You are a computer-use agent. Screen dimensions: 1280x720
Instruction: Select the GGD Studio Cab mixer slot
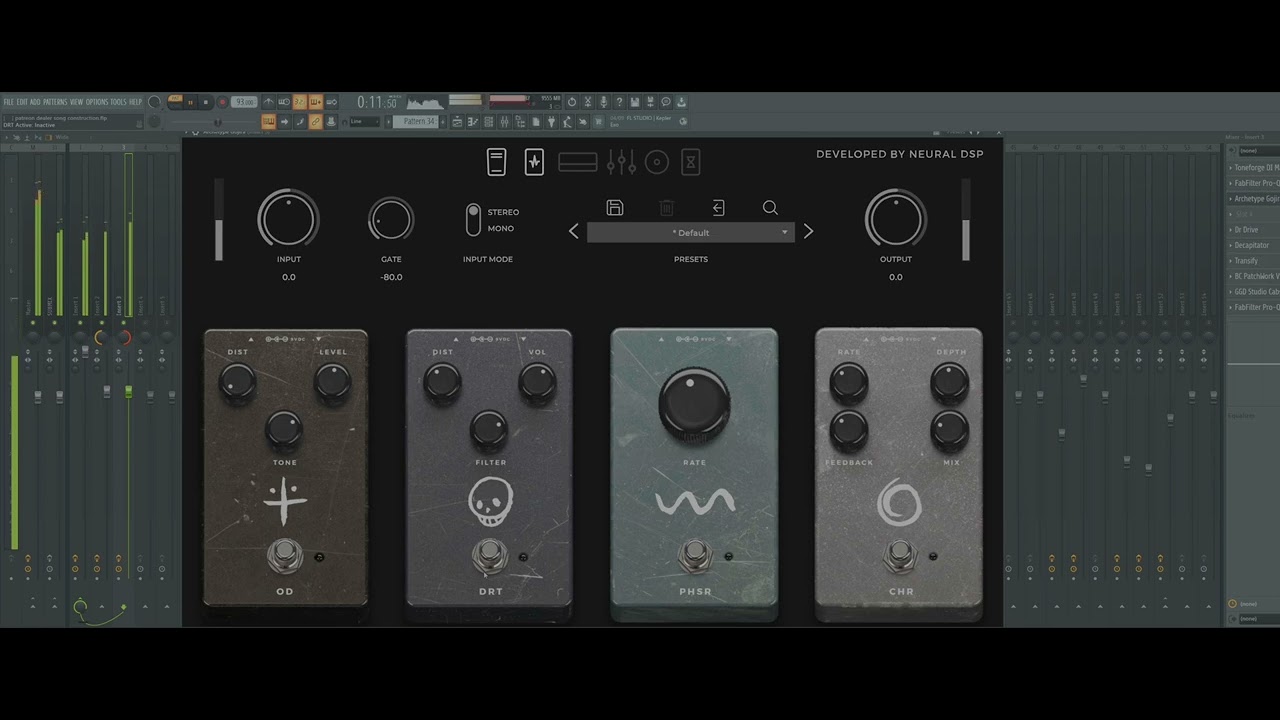coord(1253,292)
